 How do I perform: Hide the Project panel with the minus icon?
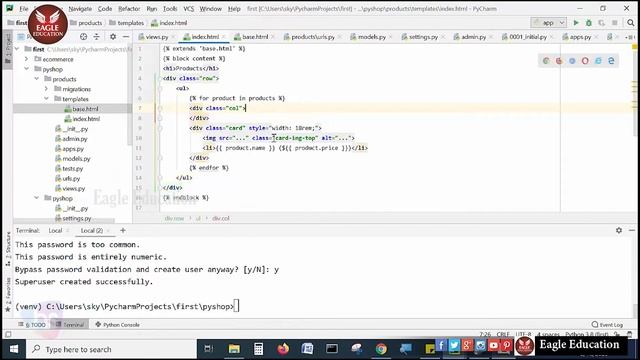[126, 37]
